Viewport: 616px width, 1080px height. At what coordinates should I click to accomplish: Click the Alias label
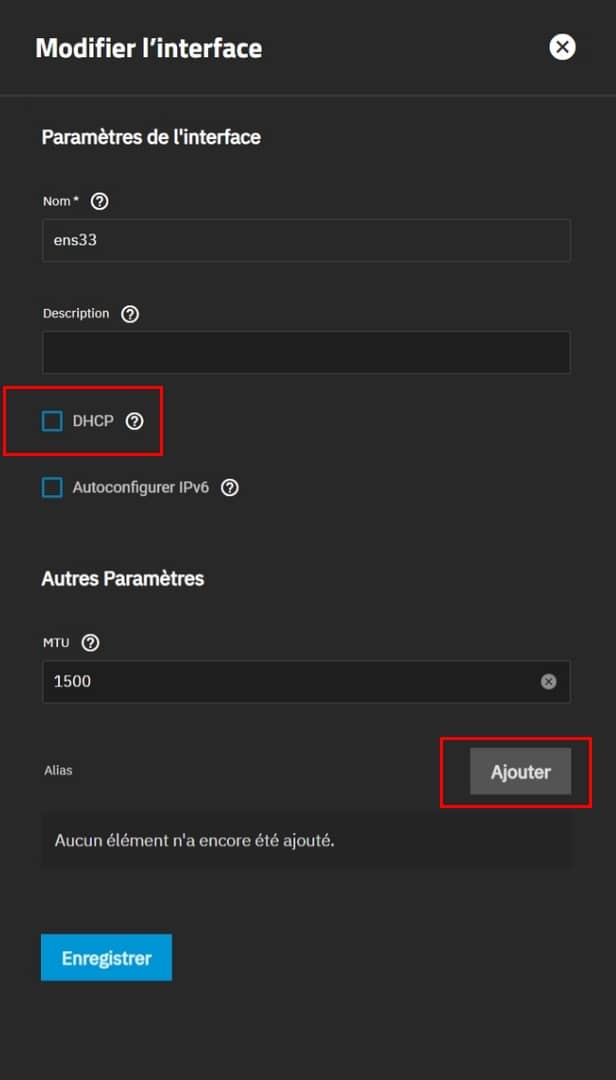click(58, 771)
